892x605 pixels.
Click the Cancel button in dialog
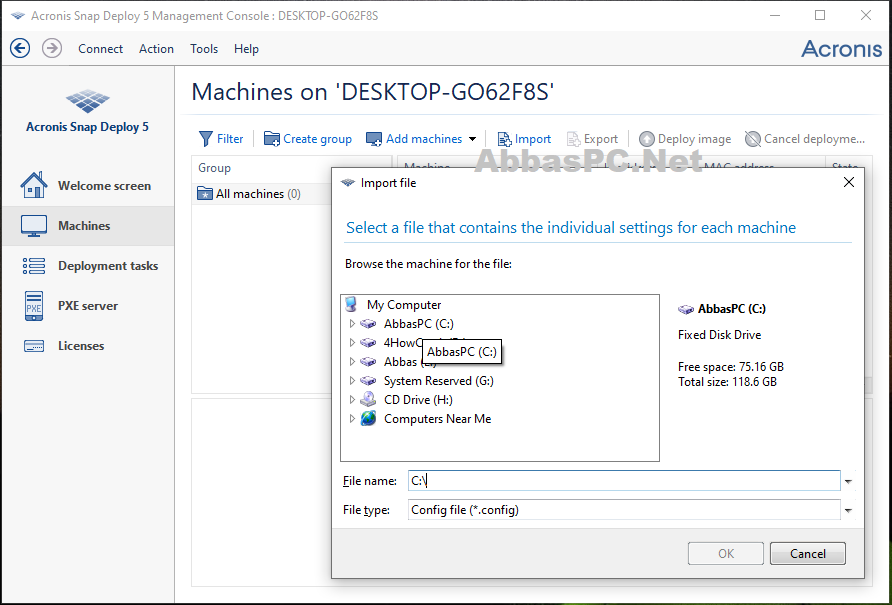[808, 554]
